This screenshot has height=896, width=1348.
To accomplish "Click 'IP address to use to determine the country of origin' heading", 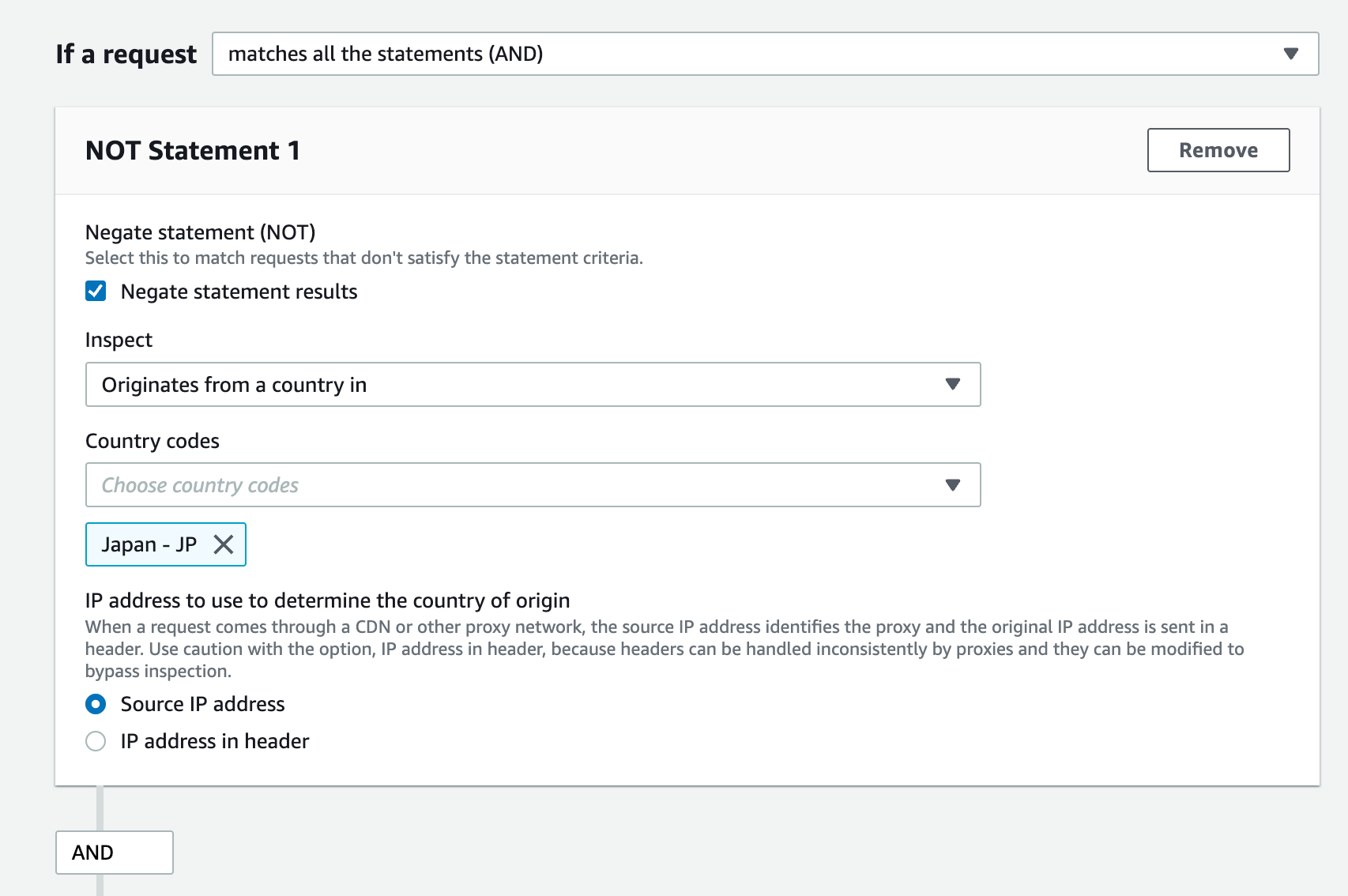I will click(x=328, y=600).
